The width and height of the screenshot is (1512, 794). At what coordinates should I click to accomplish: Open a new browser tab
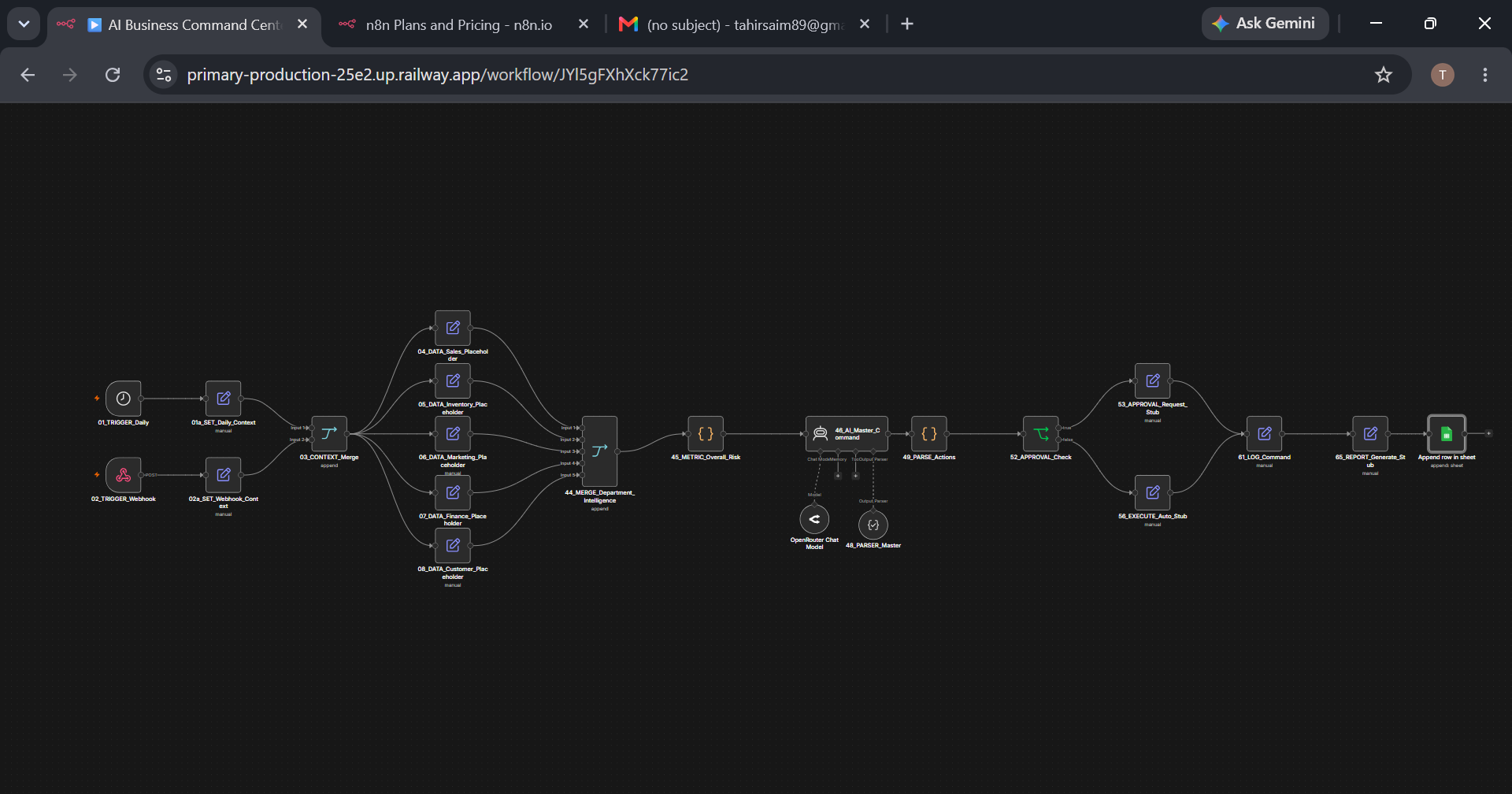[x=907, y=24]
